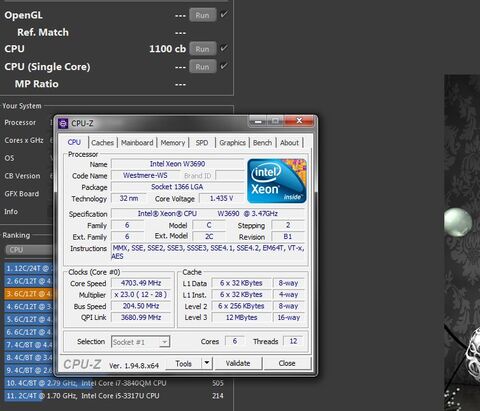This screenshot has height=411, width=480.
Task: Click the rendered scene preview image
Action: [462, 243]
